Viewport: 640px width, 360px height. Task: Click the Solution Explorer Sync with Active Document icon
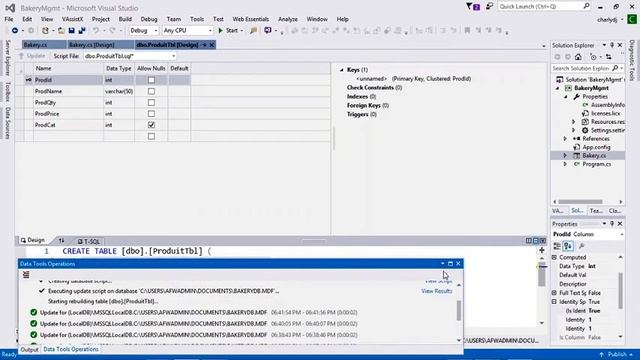tap(609, 57)
